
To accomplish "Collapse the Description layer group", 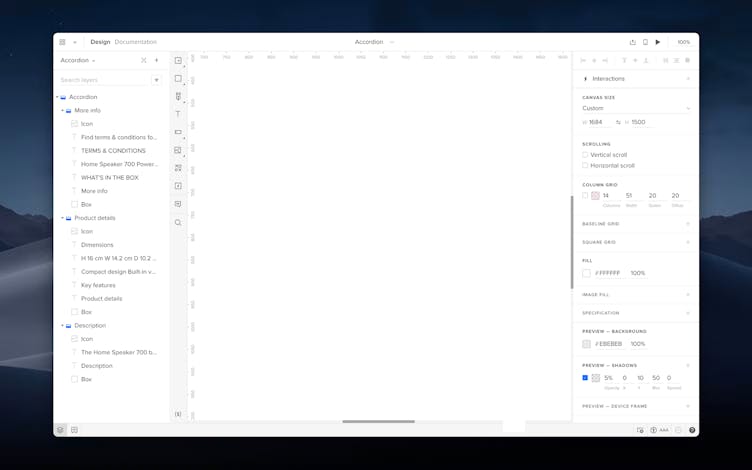I will coord(62,325).
